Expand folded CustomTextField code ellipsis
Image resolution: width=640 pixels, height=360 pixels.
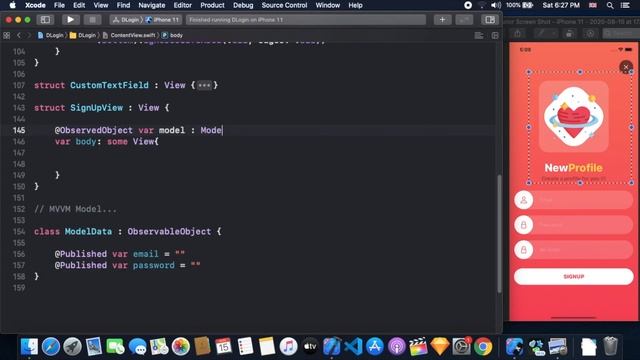(204, 85)
